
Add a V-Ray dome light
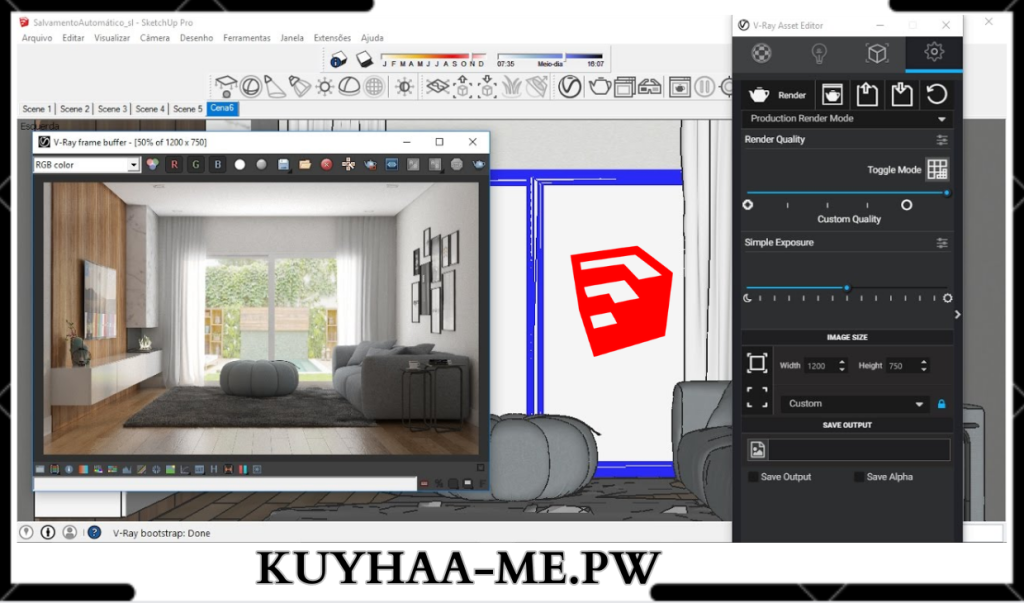tap(349, 86)
